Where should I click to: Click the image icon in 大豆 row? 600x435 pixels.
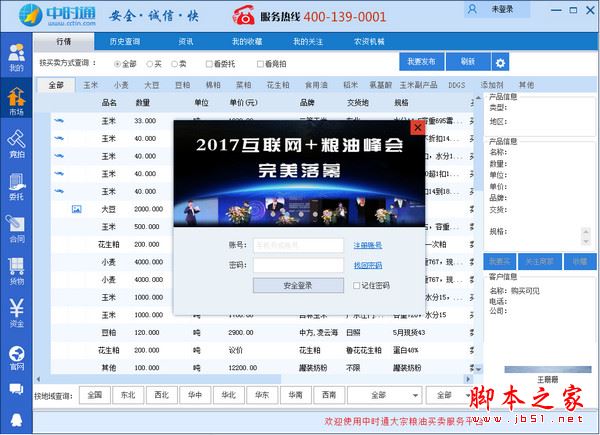(77, 209)
